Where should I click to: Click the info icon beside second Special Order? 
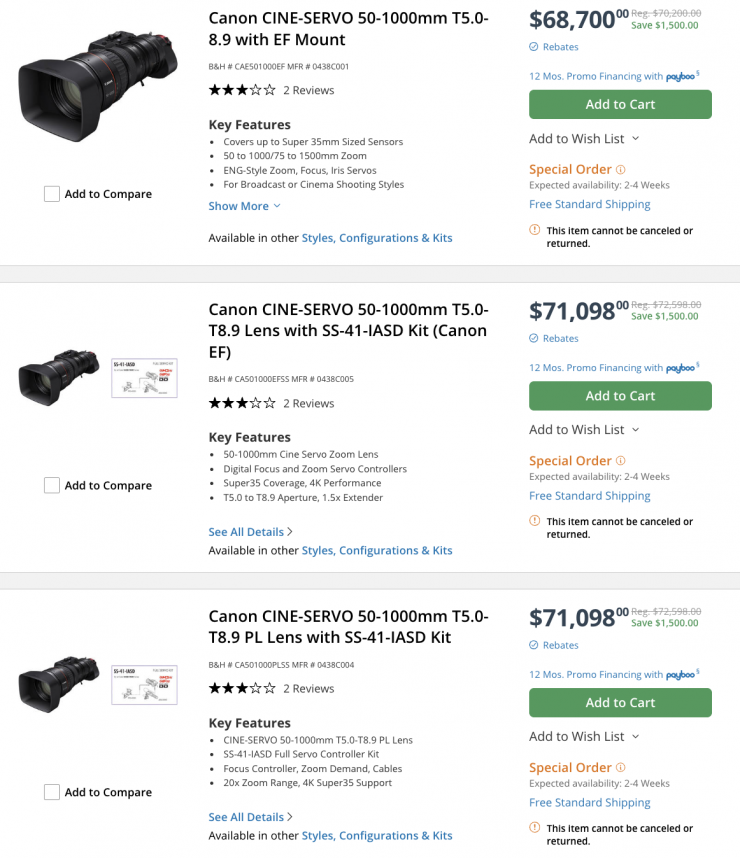(621, 461)
